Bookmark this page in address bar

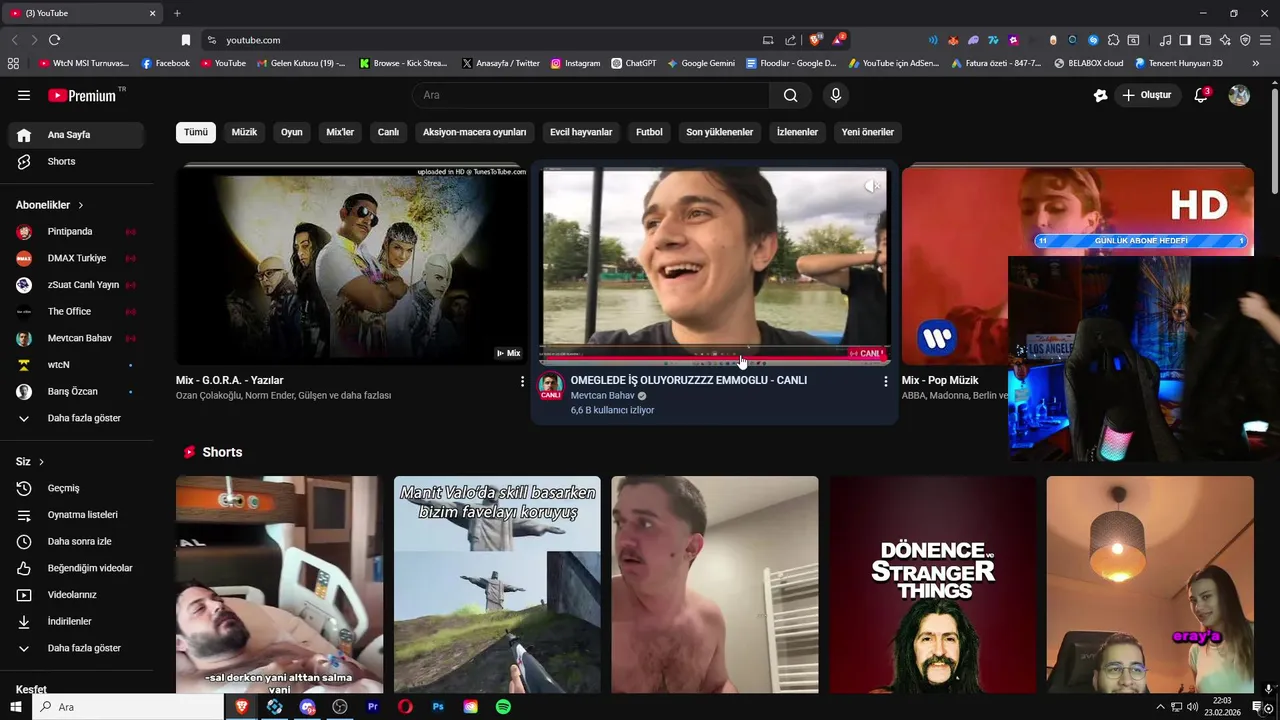tap(186, 40)
